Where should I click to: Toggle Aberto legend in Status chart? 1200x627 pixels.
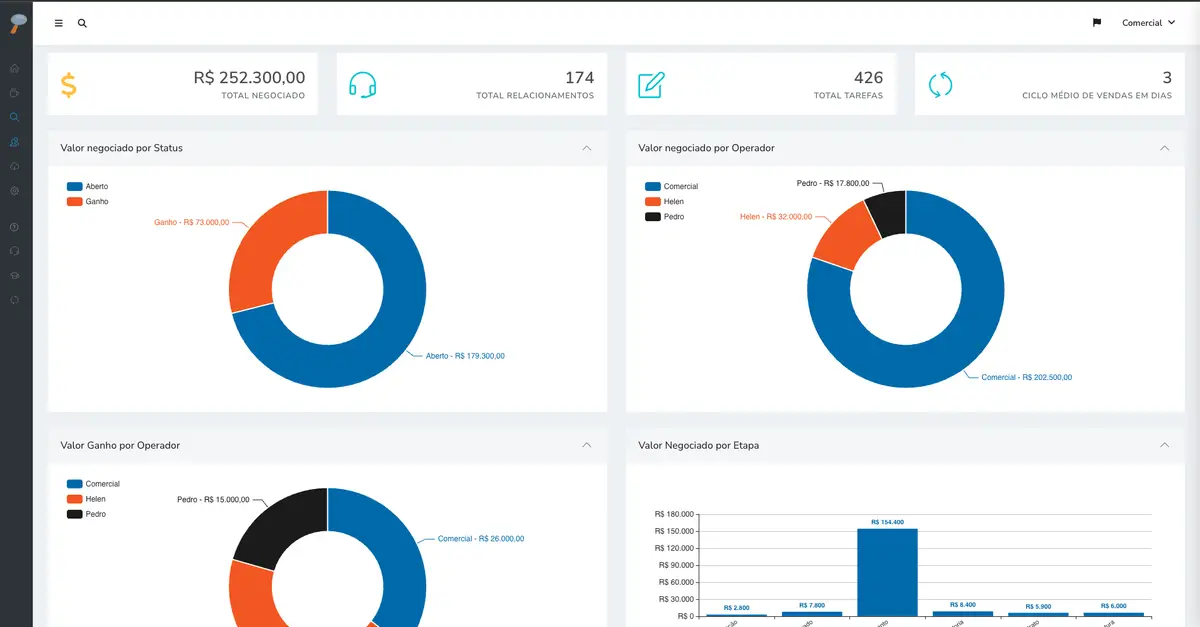[88, 187]
